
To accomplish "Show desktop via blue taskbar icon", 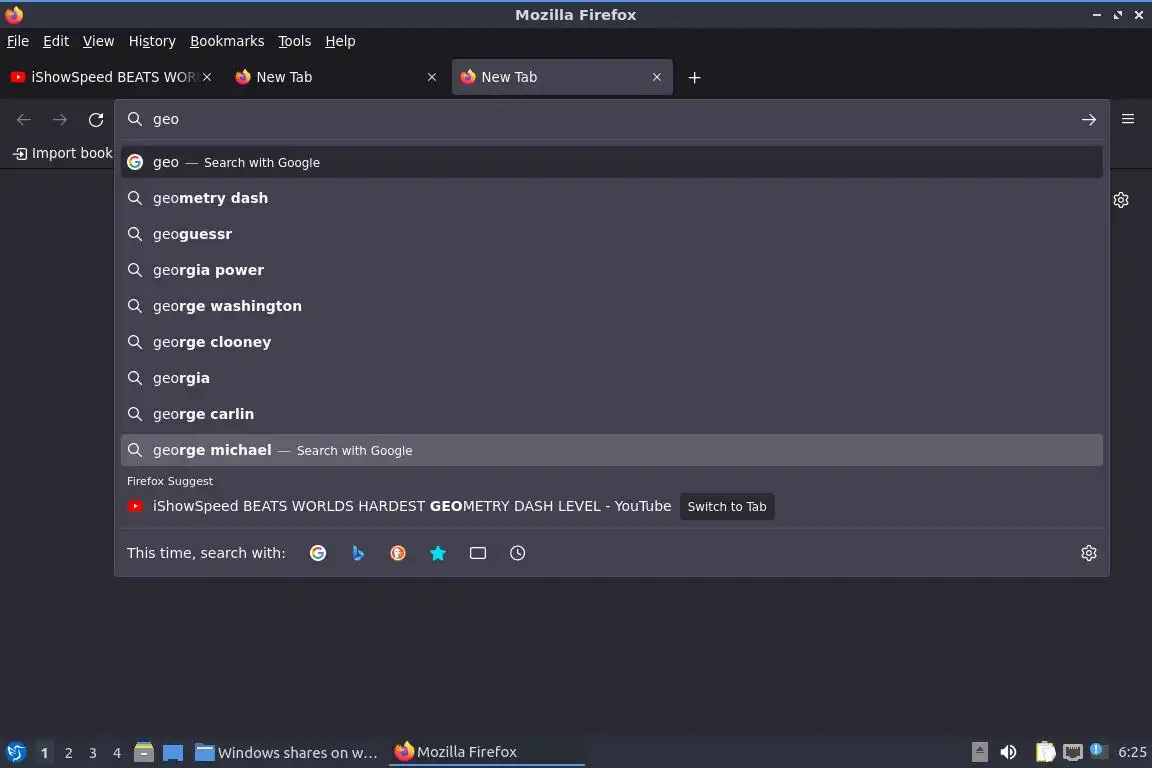I will (173, 752).
